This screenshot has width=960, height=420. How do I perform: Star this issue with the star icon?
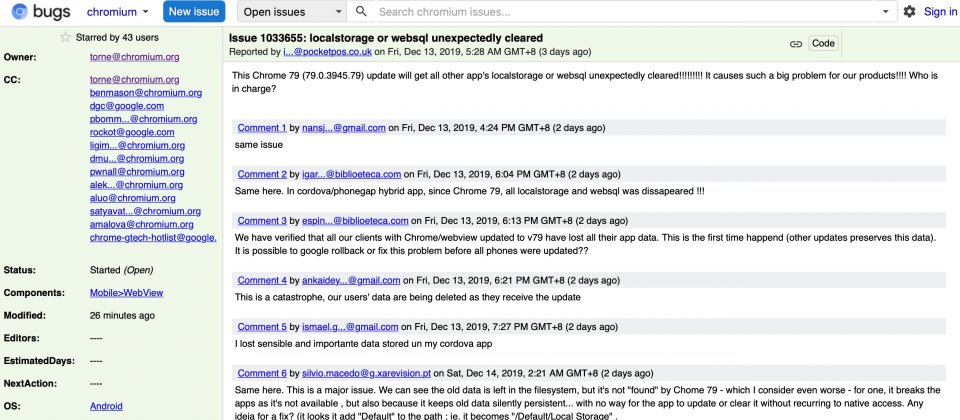coord(66,37)
